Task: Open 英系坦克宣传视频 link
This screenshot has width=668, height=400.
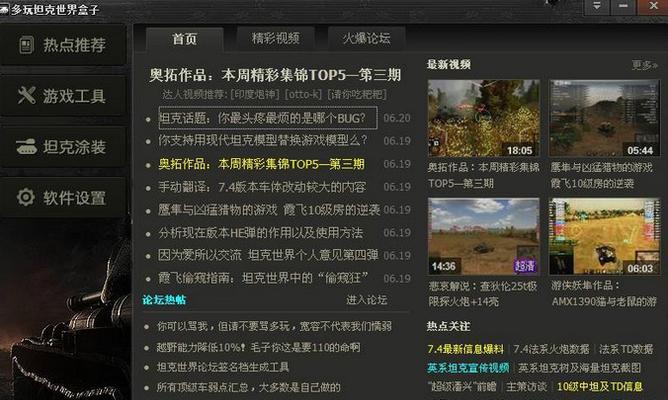Action: coord(468,368)
